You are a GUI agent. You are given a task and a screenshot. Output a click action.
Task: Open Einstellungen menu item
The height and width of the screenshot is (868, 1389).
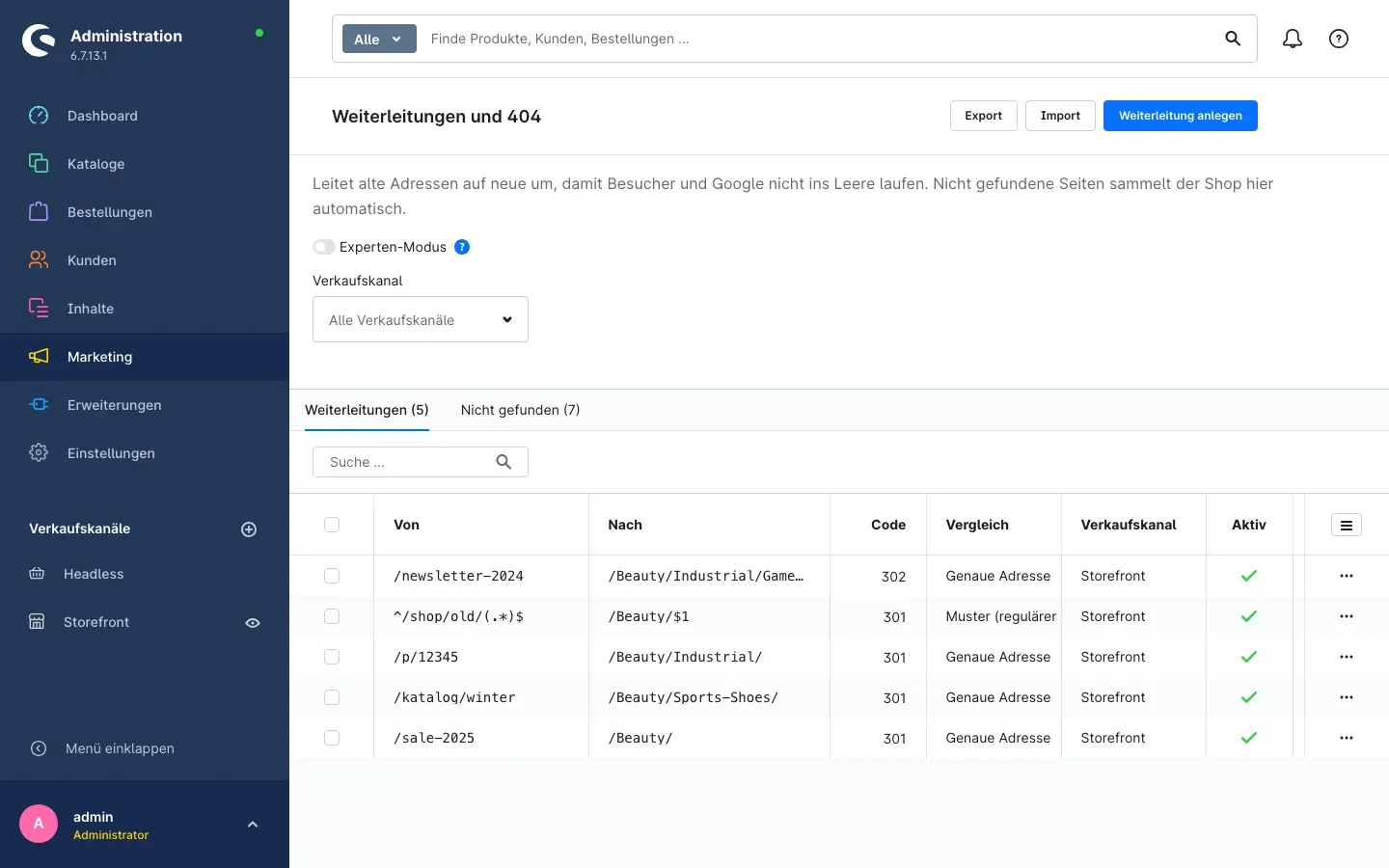145,453
